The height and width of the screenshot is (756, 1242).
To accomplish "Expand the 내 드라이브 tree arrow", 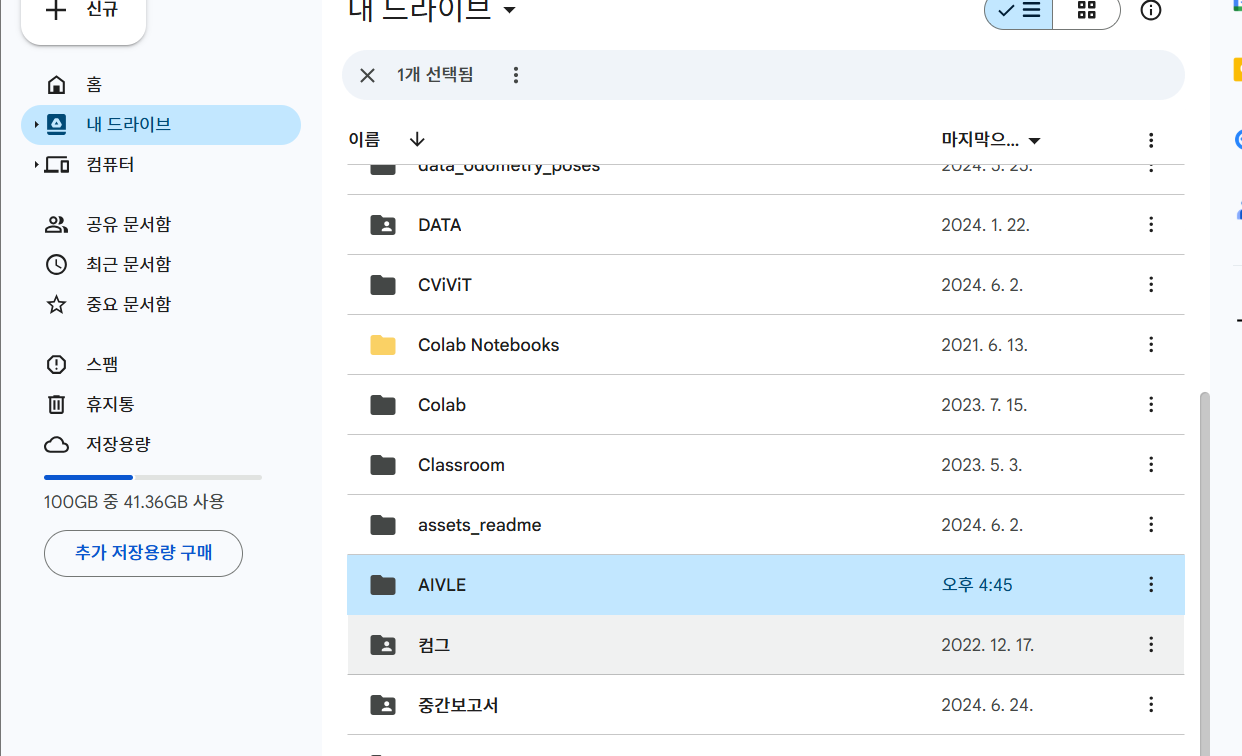I will click(36, 125).
